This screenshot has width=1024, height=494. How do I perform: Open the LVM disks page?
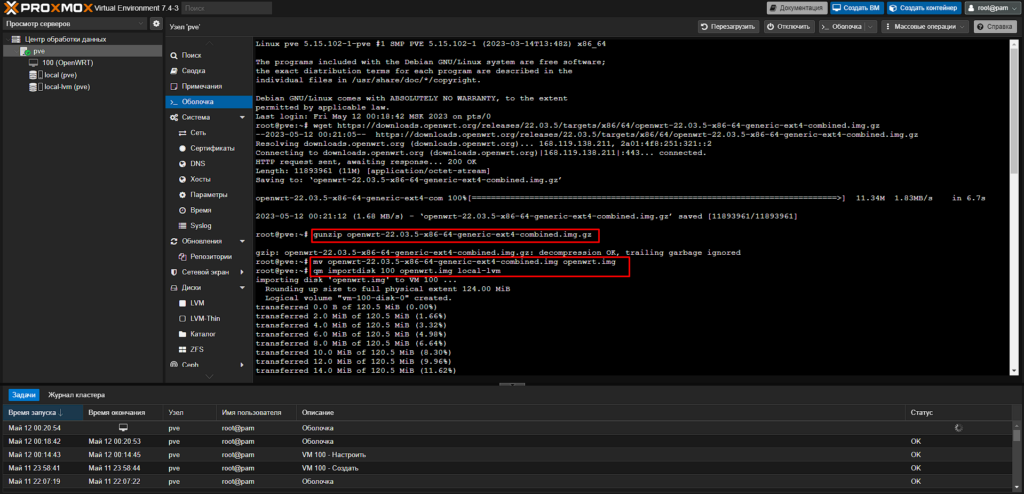pyautogui.click(x=197, y=303)
